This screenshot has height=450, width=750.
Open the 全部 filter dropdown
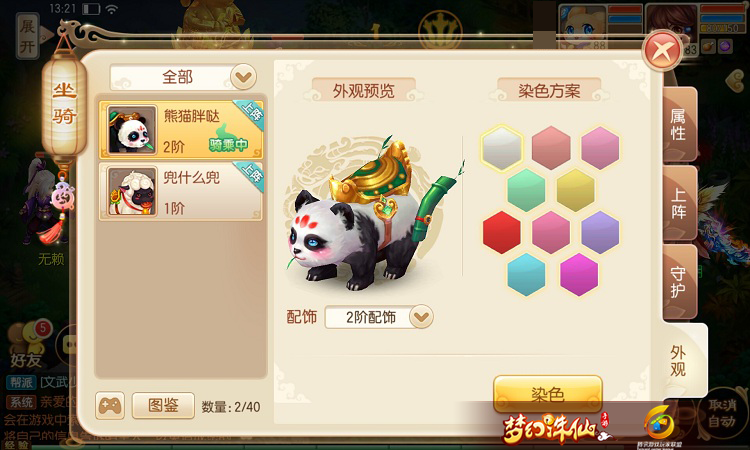pos(183,77)
